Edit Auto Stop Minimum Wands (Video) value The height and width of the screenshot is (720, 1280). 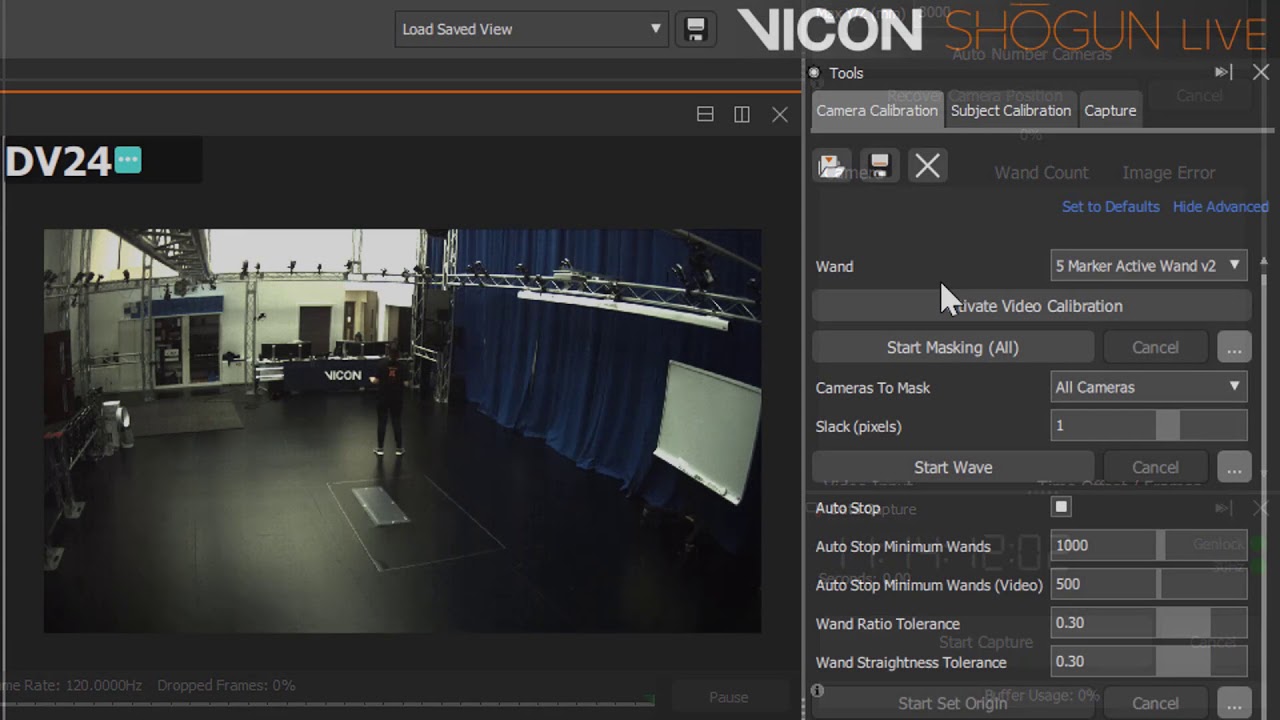(1149, 584)
